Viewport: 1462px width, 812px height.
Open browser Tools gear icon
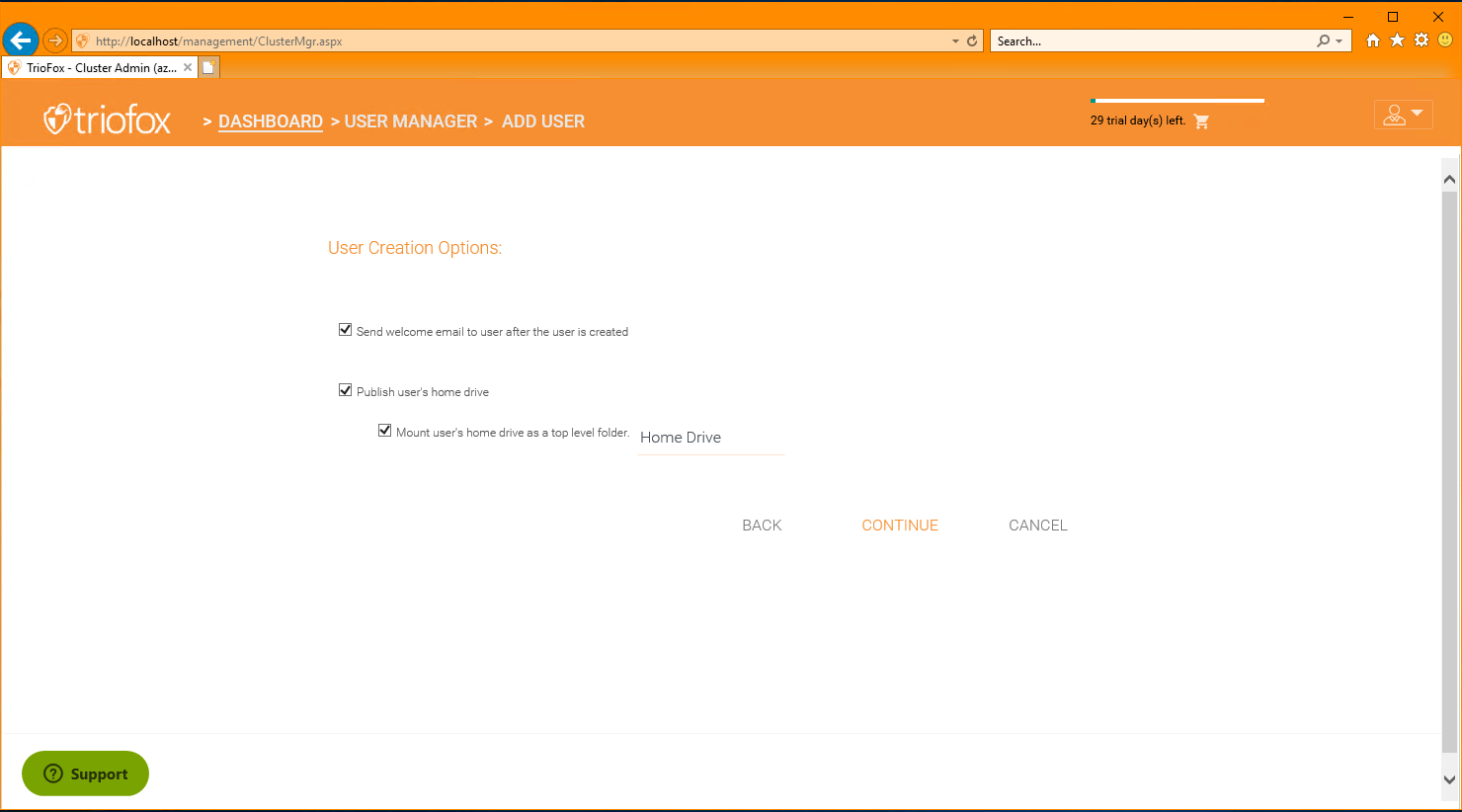coord(1421,41)
